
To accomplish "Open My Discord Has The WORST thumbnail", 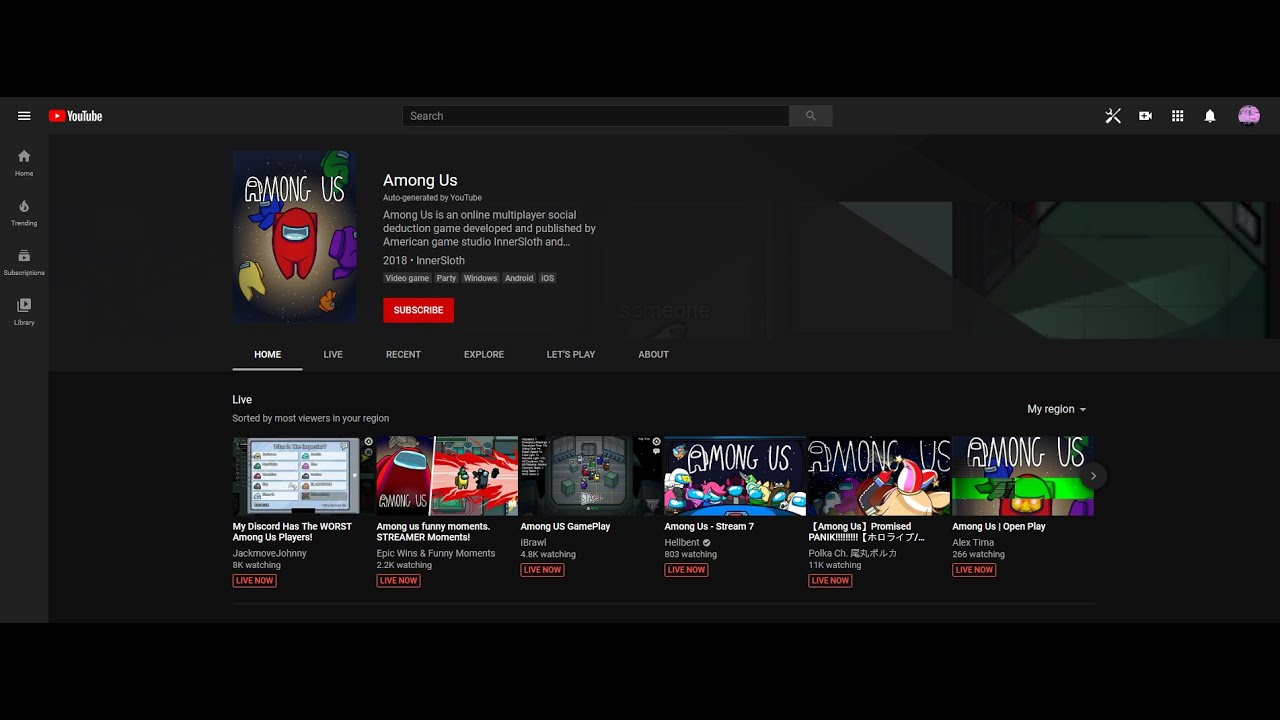I will tap(304, 476).
